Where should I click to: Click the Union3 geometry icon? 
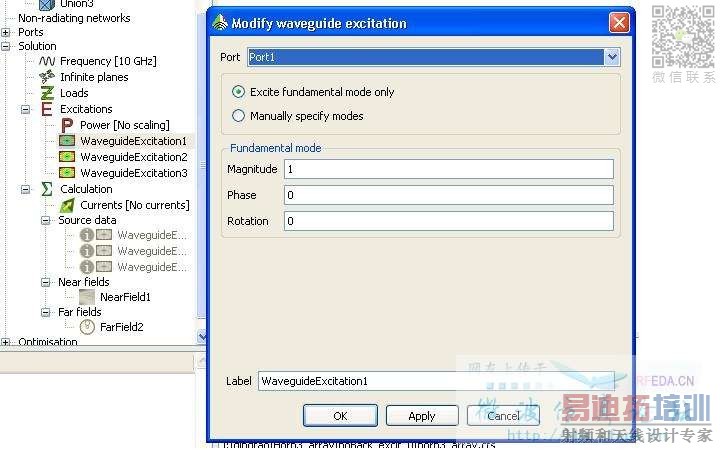point(47,5)
